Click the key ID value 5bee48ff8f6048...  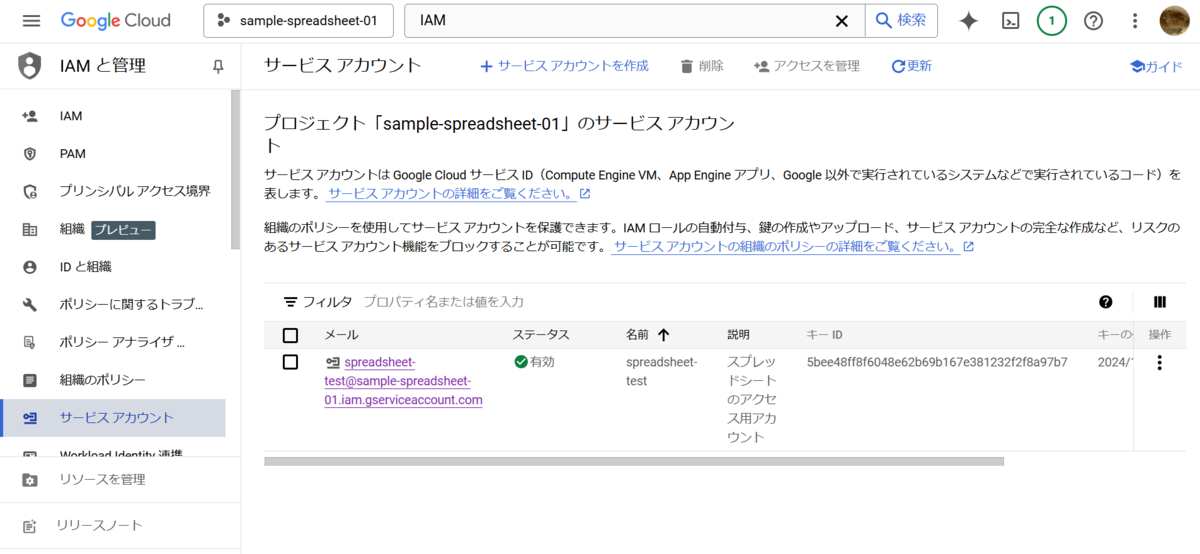pyautogui.click(x=937, y=362)
